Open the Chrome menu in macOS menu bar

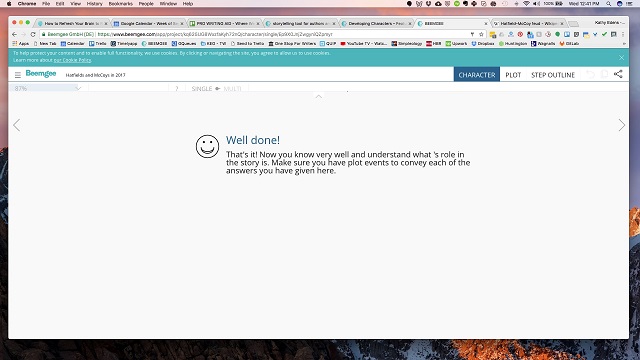click(27, 4)
